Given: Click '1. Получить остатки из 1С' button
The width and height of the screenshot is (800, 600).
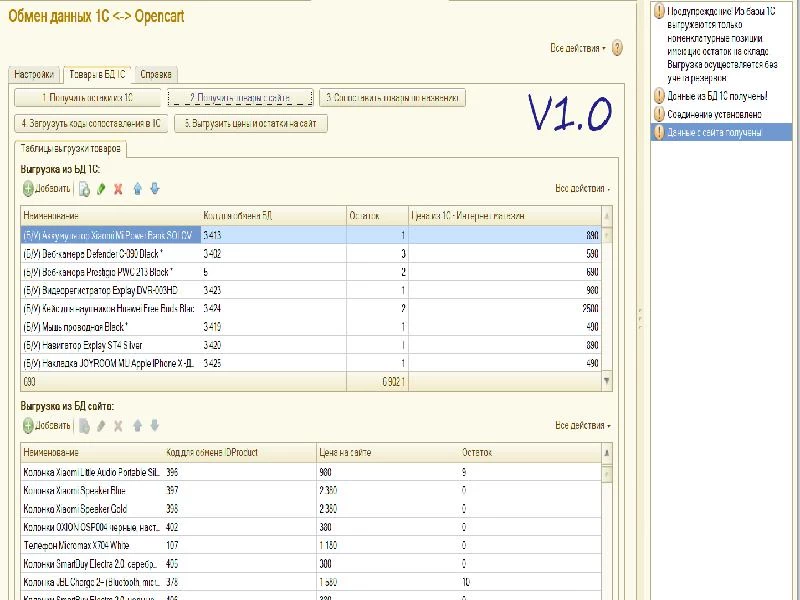Looking at the screenshot, I should [88, 97].
